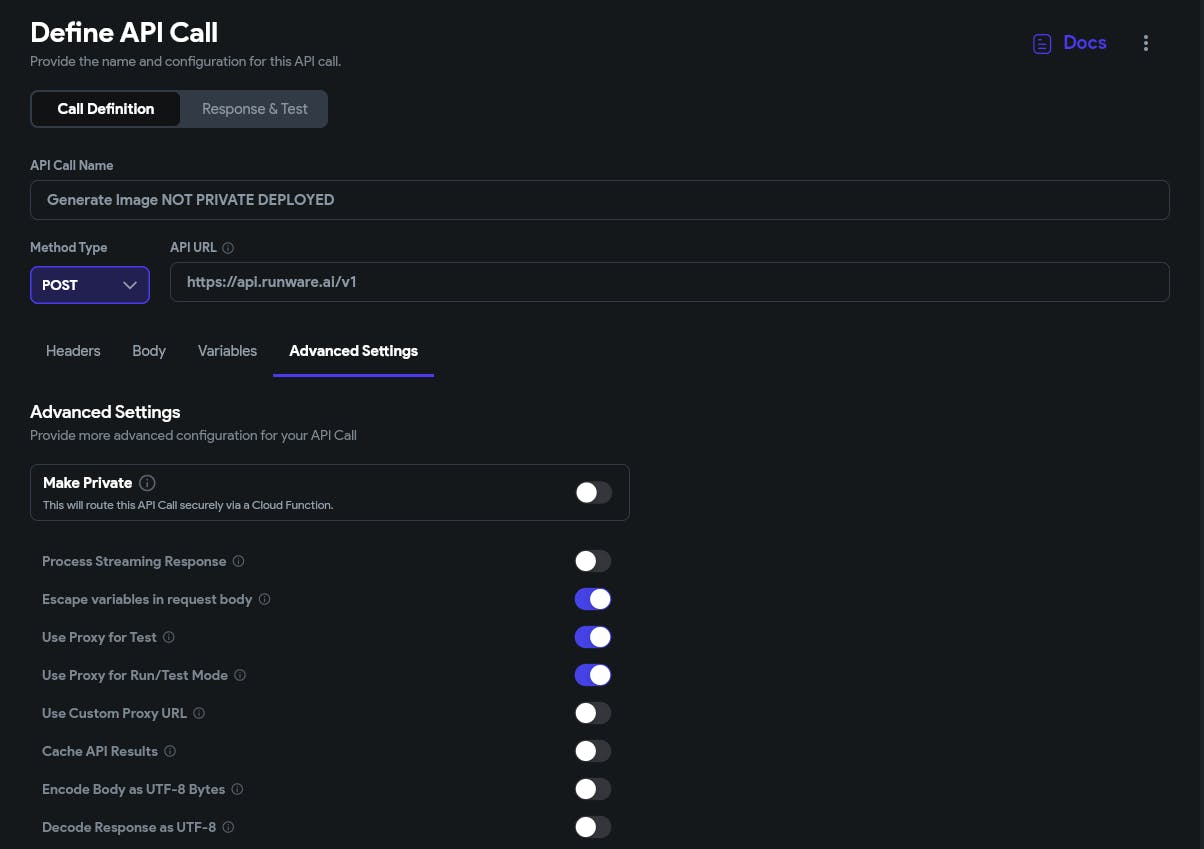This screenshot has width=1204, height=849.
Task: Click the info icon beside Make Private
Action: [x=147, y=483]
